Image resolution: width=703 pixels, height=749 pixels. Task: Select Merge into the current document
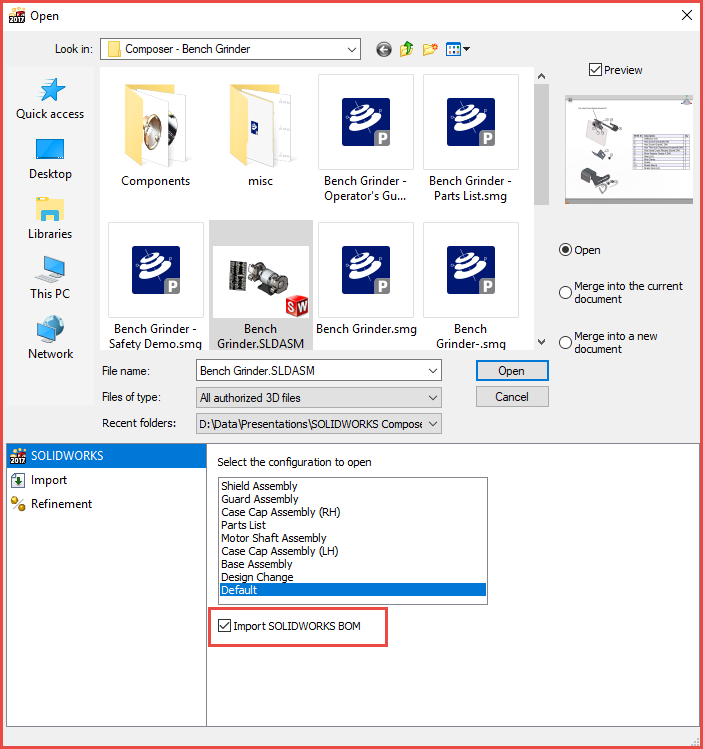pyautogui.click(x=565, y=292)
